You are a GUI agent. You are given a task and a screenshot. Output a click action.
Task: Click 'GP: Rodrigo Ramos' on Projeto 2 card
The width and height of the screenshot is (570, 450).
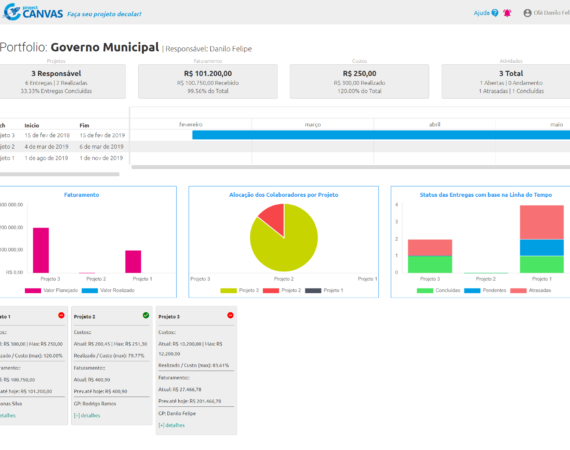(x=95, y=403)
